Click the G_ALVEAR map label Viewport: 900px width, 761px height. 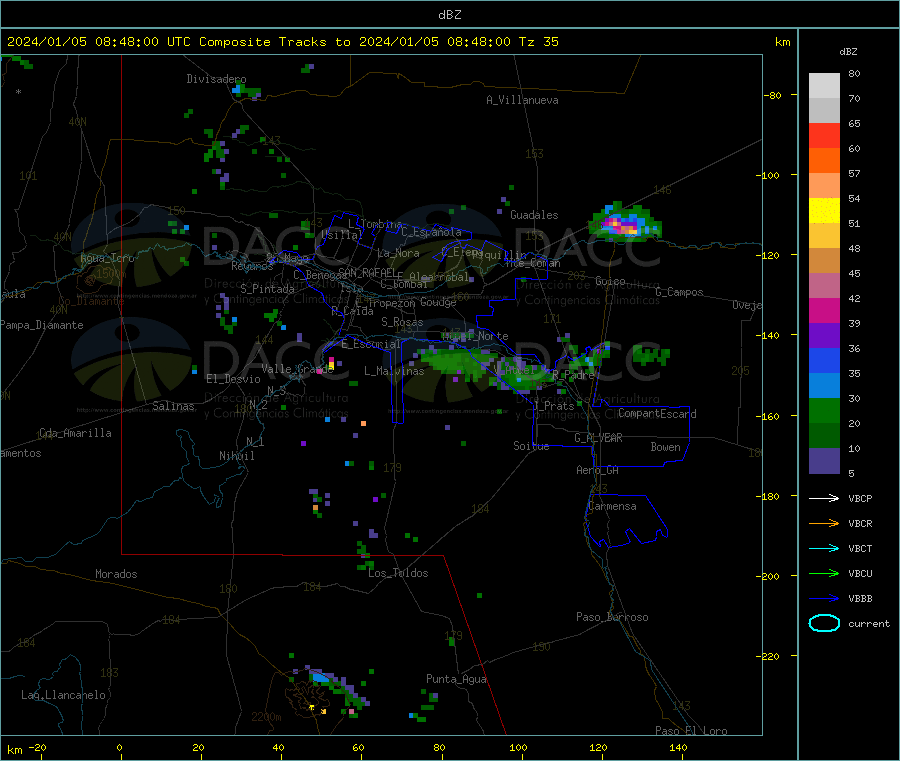click(x=598, y=438)
